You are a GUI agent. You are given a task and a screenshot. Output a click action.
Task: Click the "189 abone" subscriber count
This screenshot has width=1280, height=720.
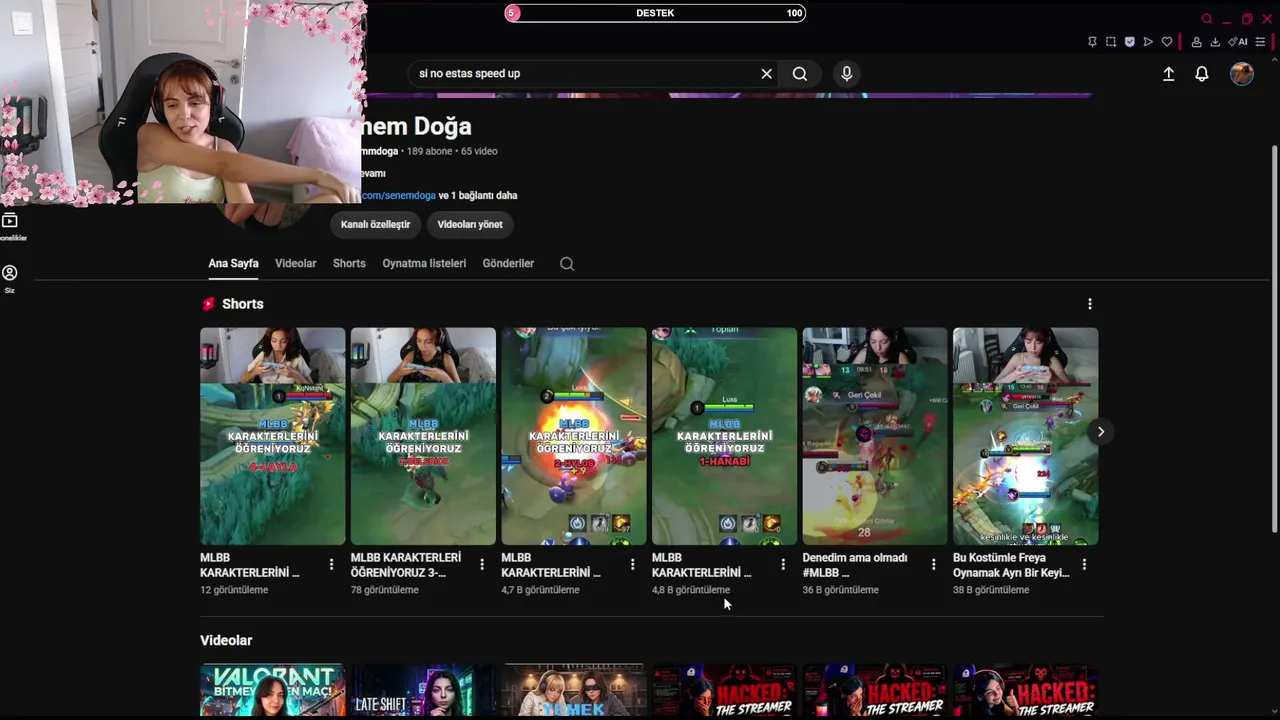click(x=430, y=152)
